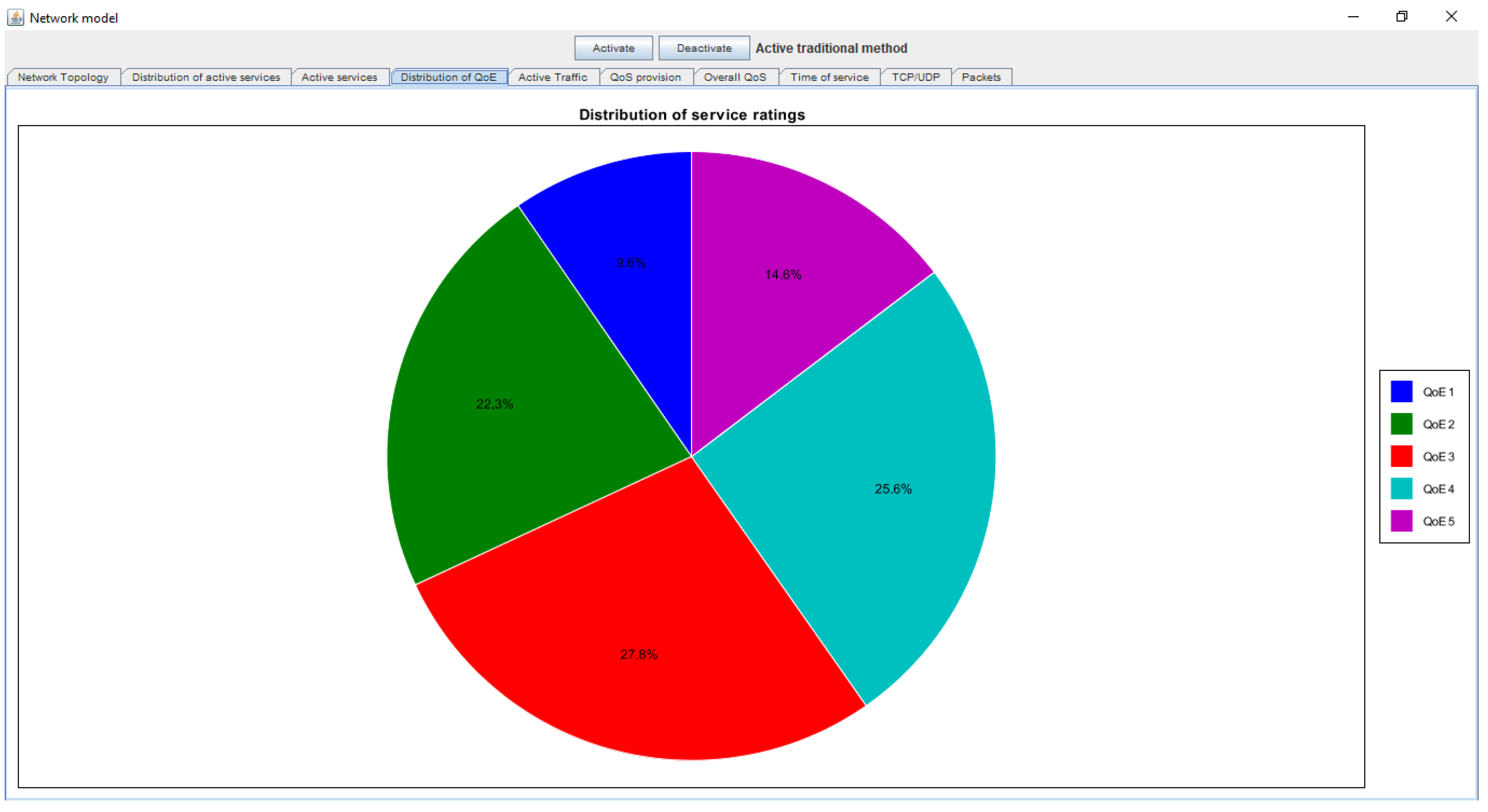Open the Packets tab

pyautogui.click(x=981, y=78)
